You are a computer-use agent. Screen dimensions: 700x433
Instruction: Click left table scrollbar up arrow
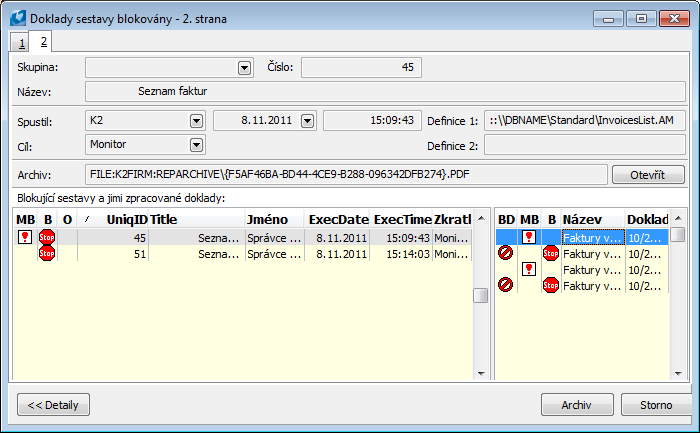click(x=481, y=218)
